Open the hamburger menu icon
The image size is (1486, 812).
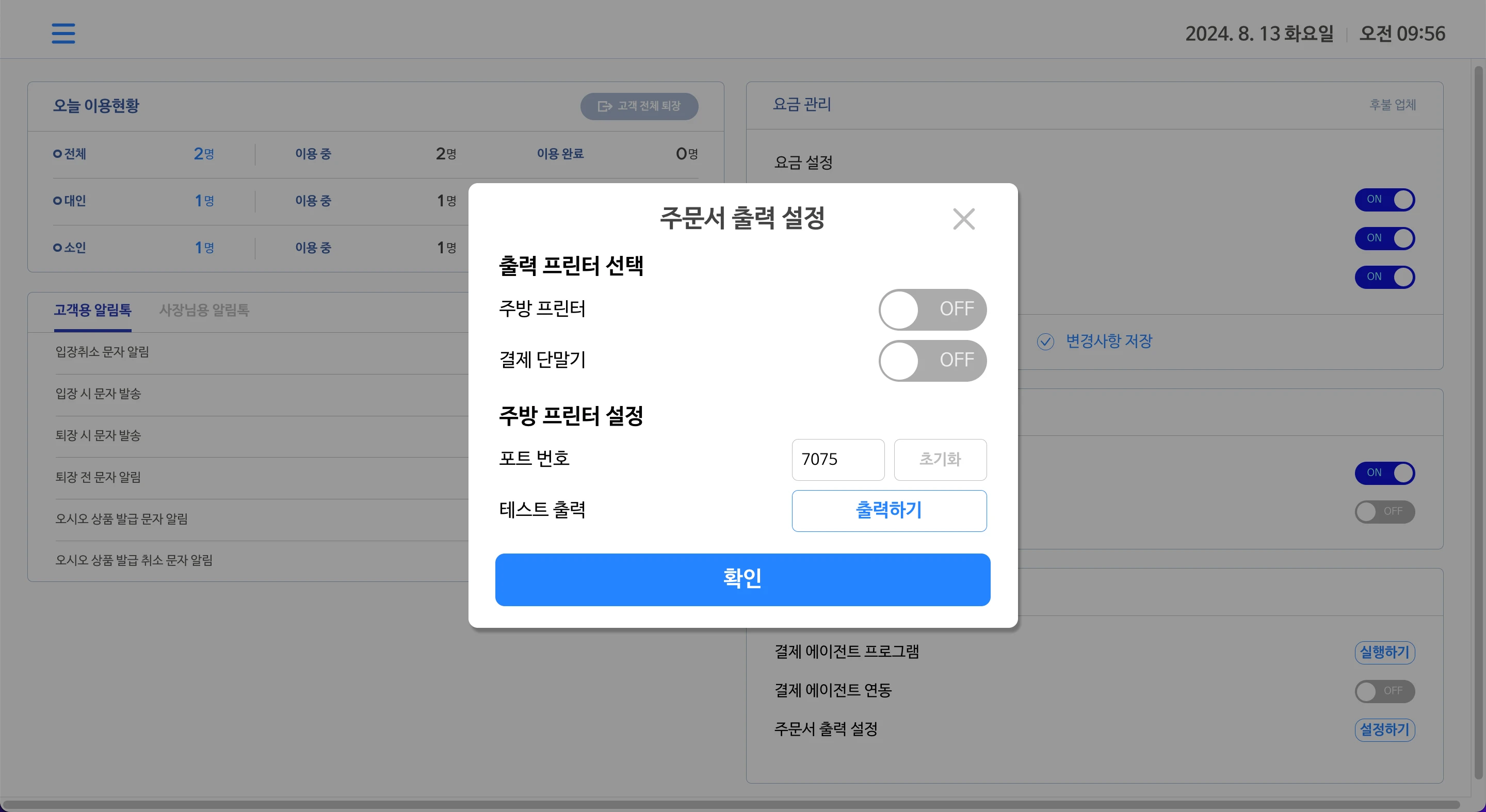(x=63, y=34)
